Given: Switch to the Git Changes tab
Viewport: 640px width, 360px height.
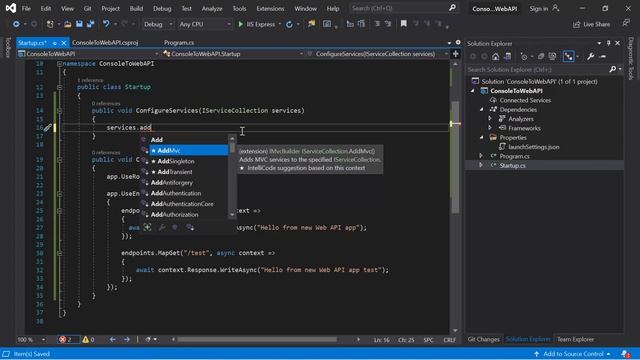Looking at the screenshot, I should pyautogui.click(x=483, y=340).
